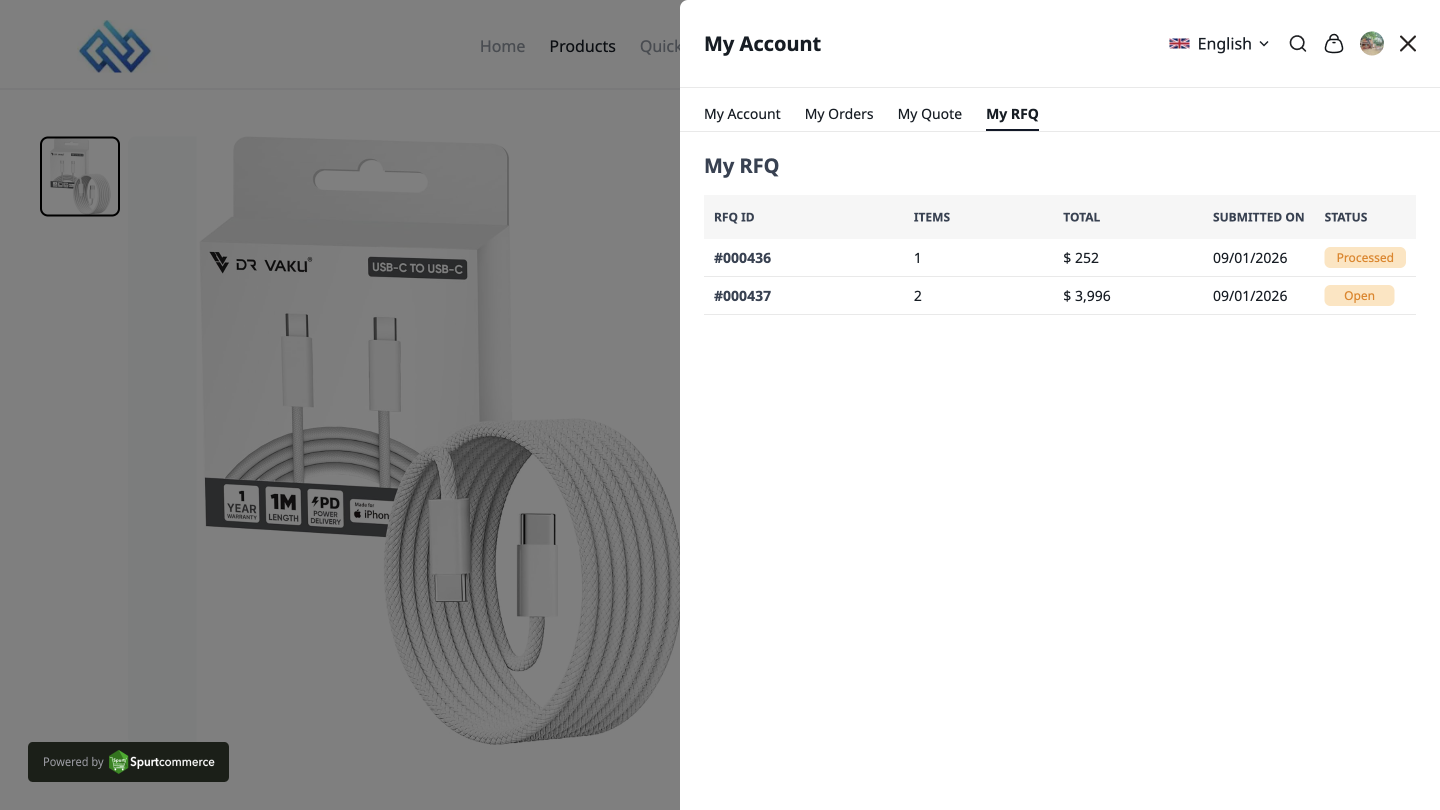Switch to the My Account tab
The image size is (1440, 810).
[x=742, y=114]
